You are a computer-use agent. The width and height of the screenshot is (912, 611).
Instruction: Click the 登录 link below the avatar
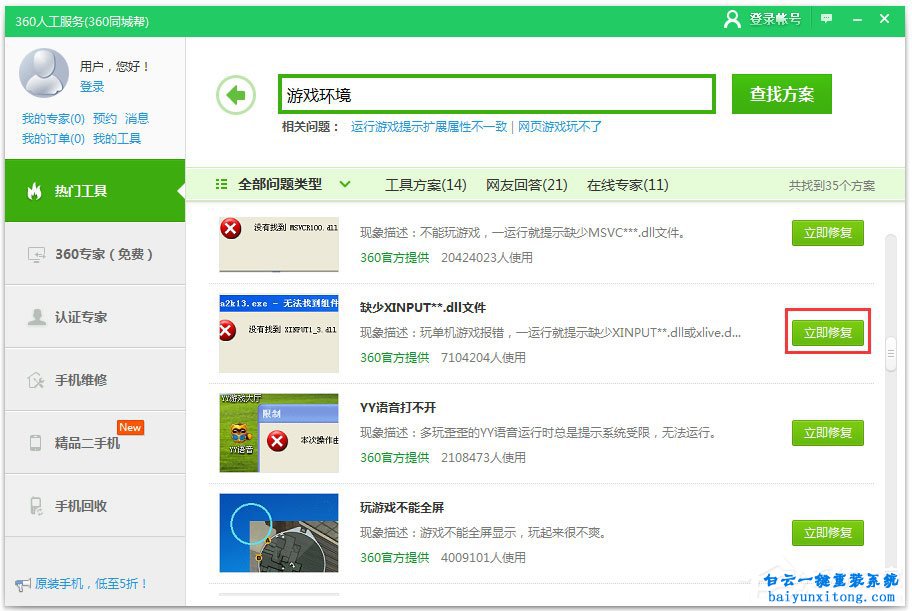point(92,86)
